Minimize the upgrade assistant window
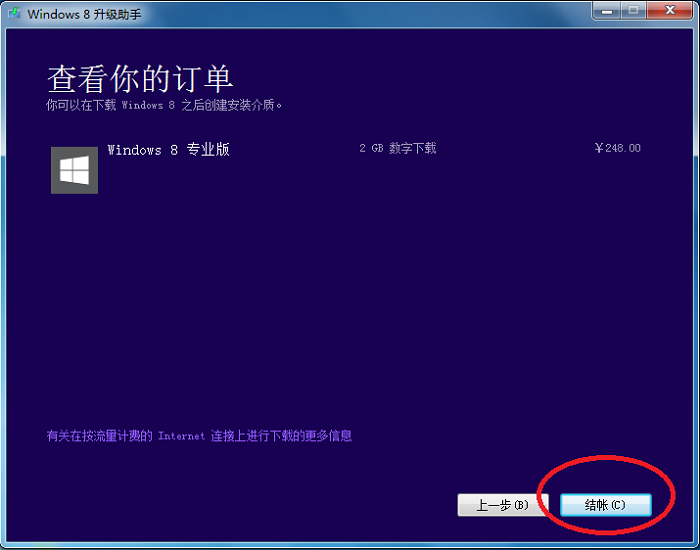 tap(607, 11)
